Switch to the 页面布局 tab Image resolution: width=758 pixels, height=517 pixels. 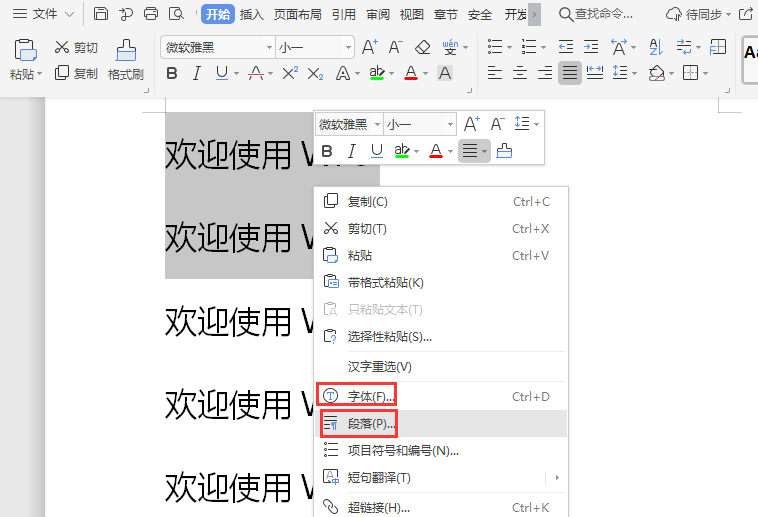[297, 15]
